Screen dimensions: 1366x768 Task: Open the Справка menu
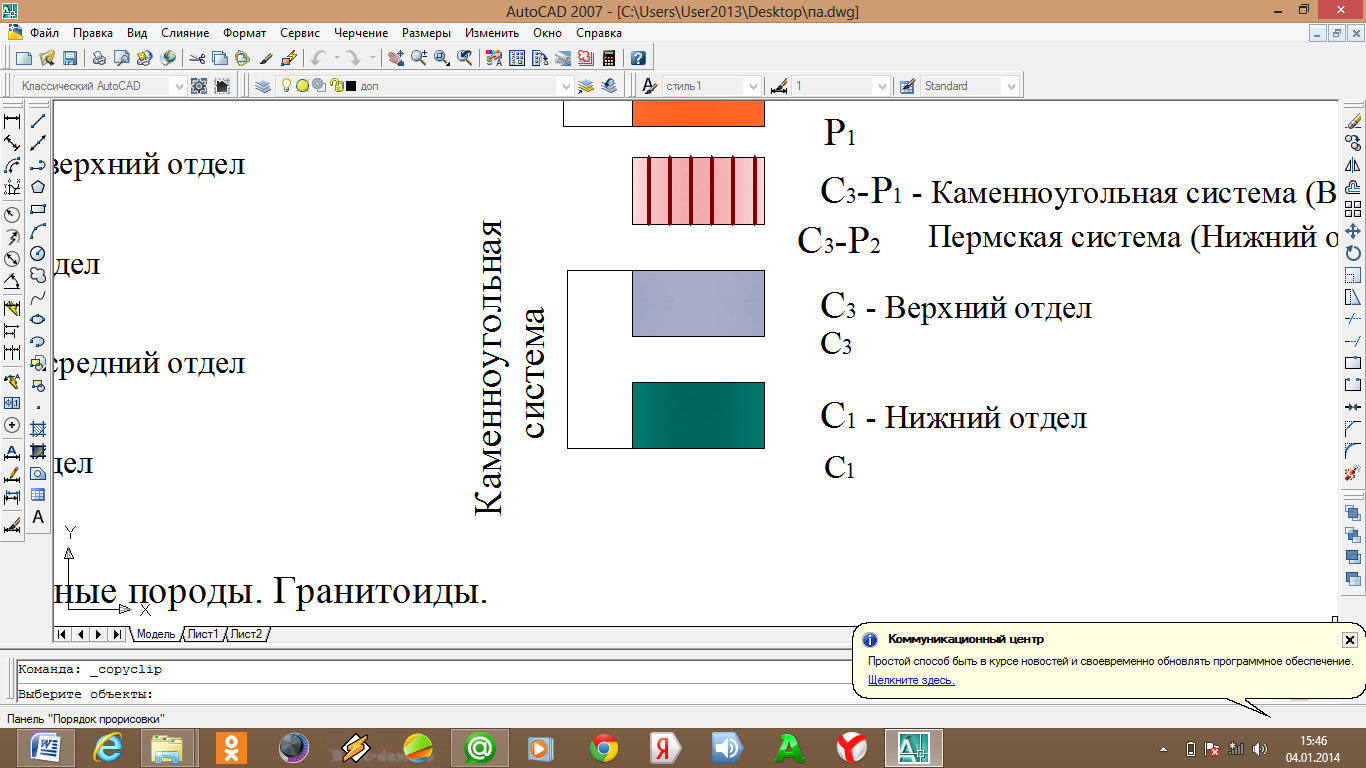599,33
